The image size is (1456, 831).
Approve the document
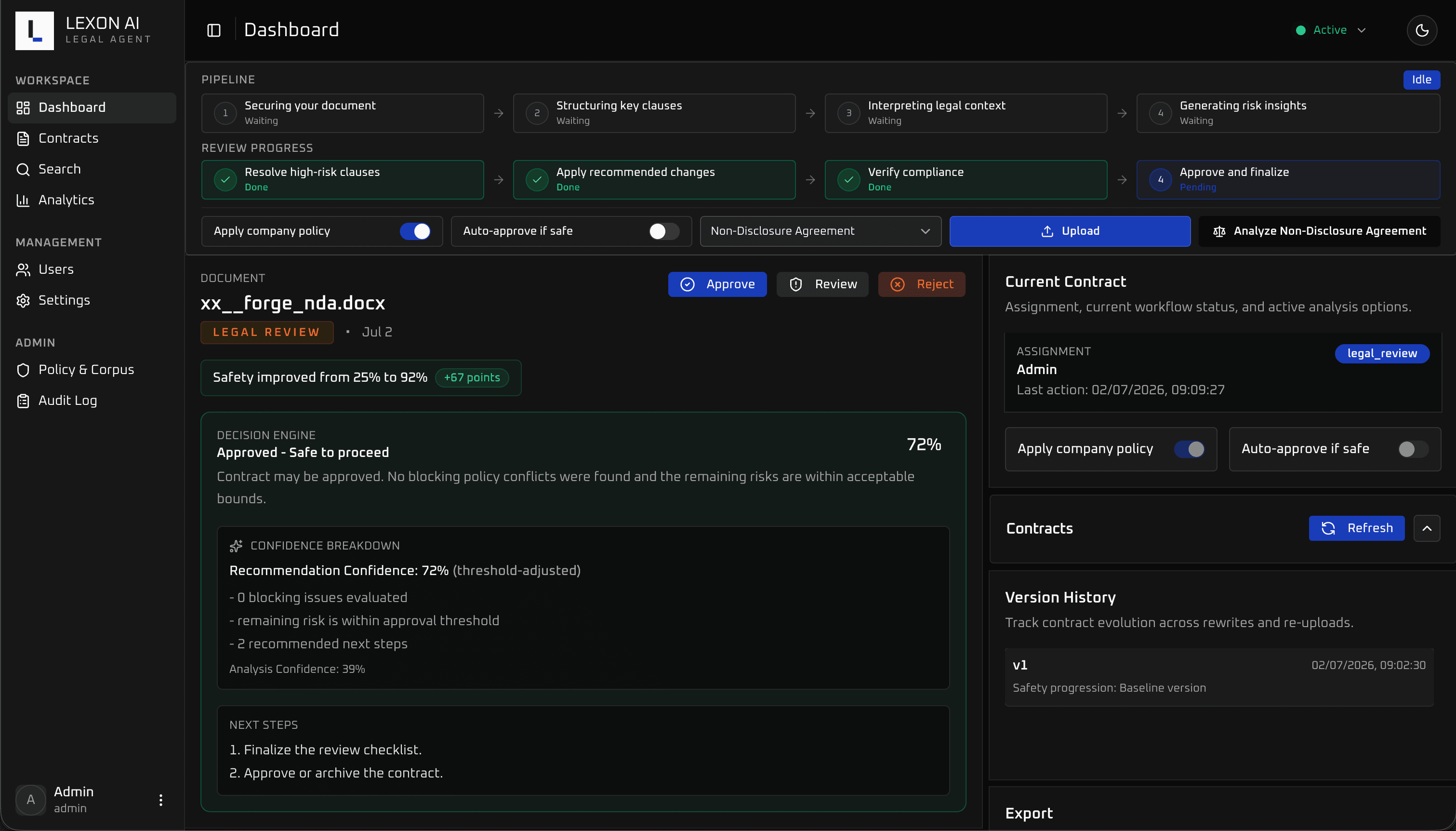click(x=717, y=284)
